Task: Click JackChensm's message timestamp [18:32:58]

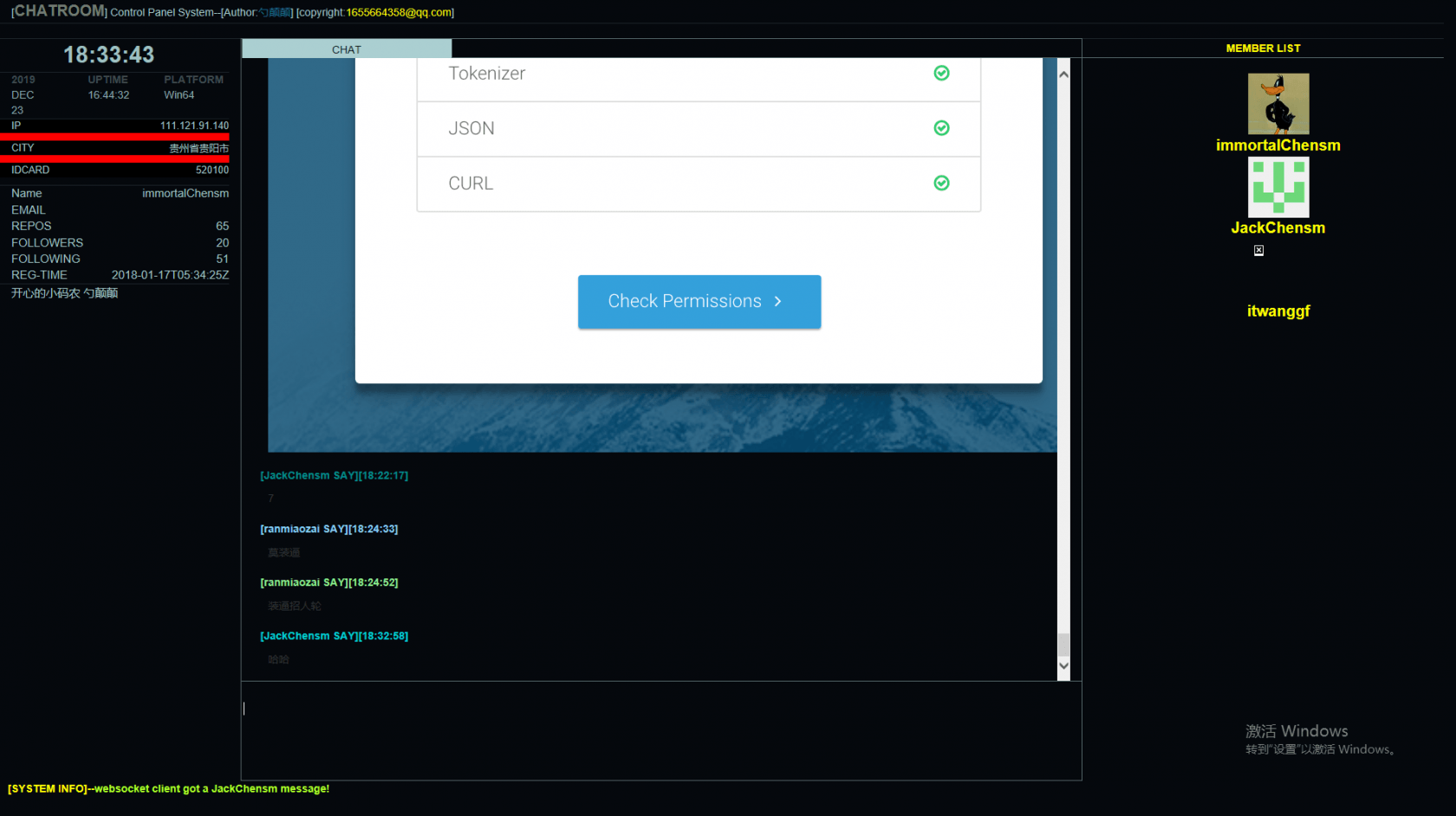Action: (382, 636)
